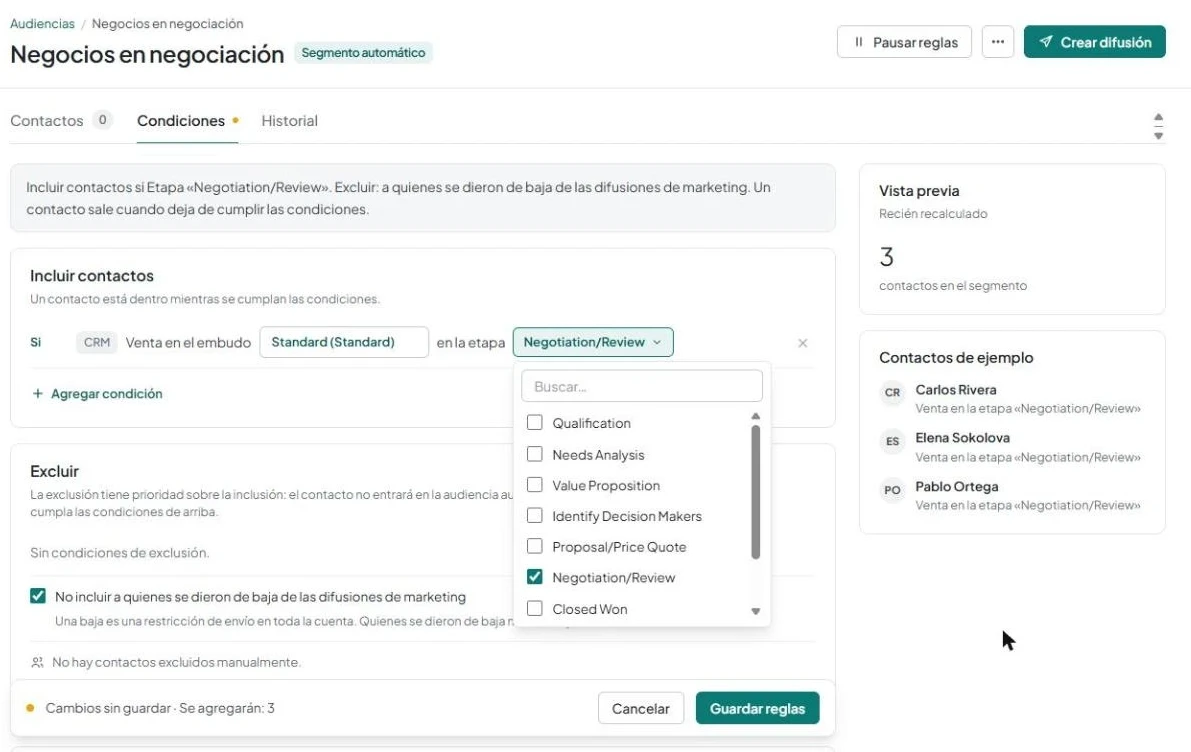1191x752 pixels.
Task: Click the Pausar reglas pause icon
Action: [x=858, y=43]
